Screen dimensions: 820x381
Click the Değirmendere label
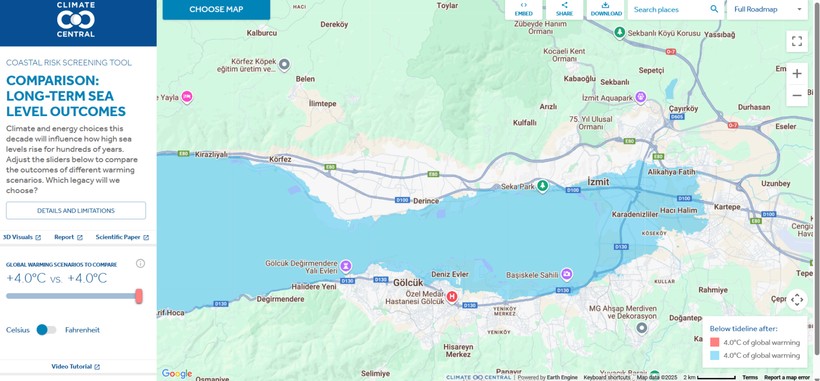(x=280, y=299)
